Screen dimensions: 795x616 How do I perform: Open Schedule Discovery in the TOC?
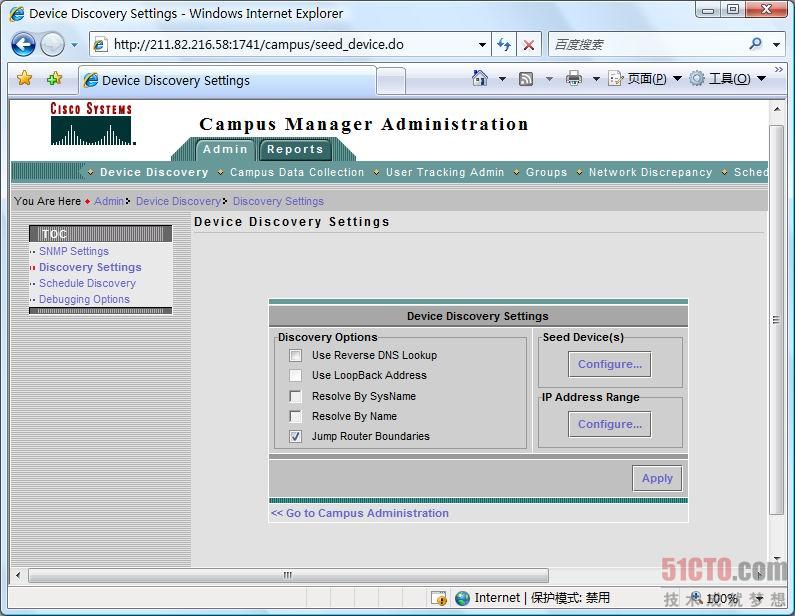87,283
